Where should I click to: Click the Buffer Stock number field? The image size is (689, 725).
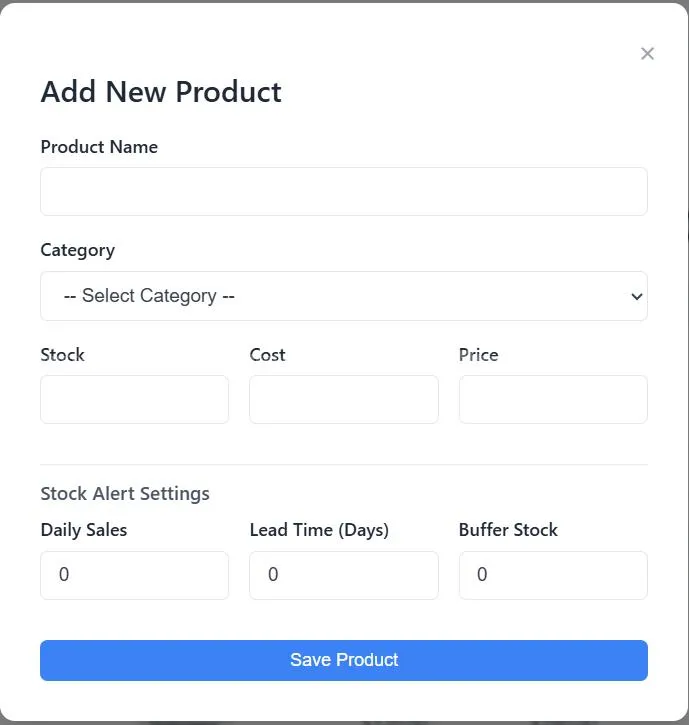click(x=553, y=575)
